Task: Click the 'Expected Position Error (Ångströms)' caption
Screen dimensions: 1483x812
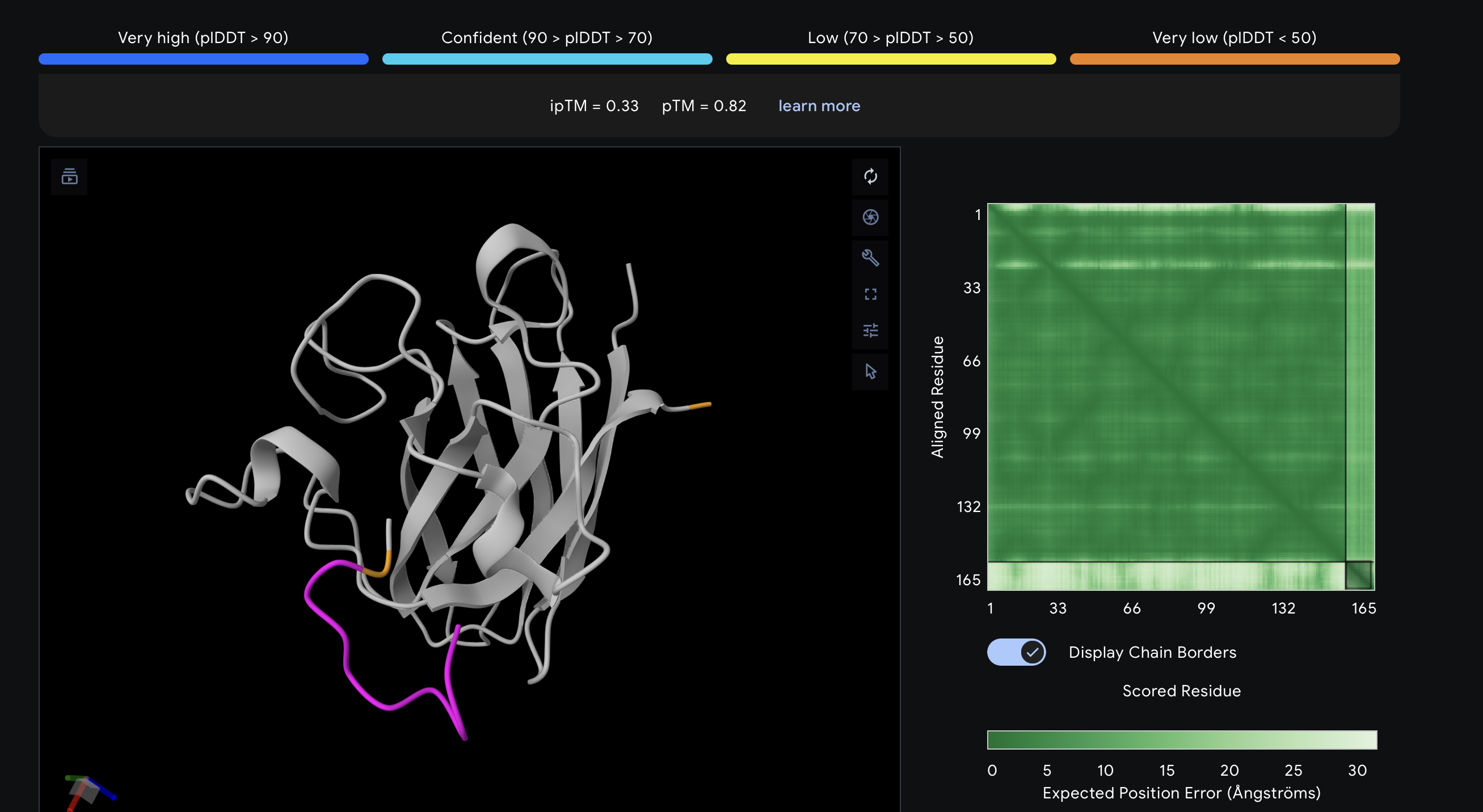Action: tap(1181, 793)
